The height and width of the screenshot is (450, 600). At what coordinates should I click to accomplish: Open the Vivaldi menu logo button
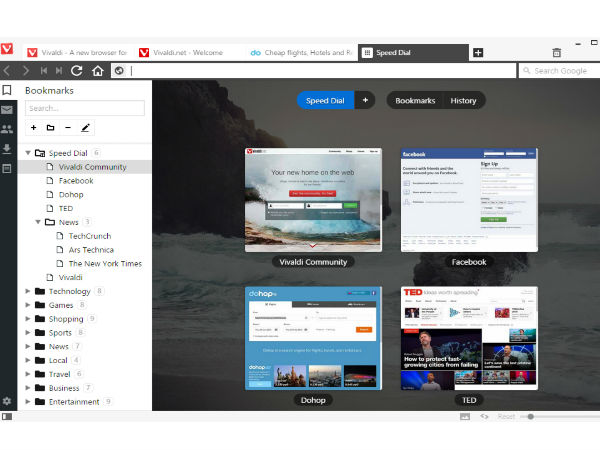coord(7,49)
